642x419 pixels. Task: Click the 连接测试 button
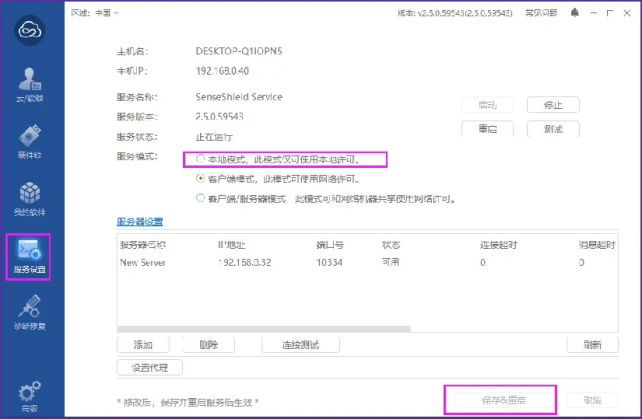pos(300,345)
